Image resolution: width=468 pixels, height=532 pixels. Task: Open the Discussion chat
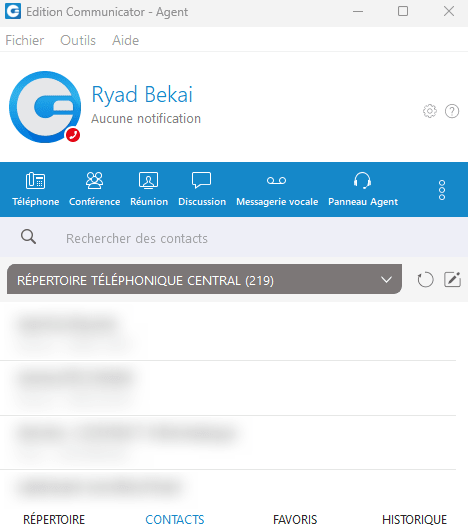coord(202,189)
